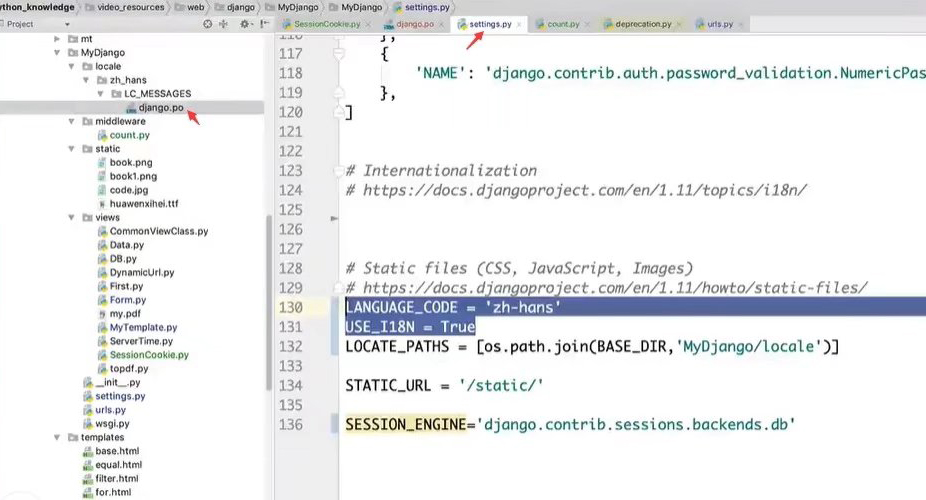Close the django.po tab

coord(441,25)
